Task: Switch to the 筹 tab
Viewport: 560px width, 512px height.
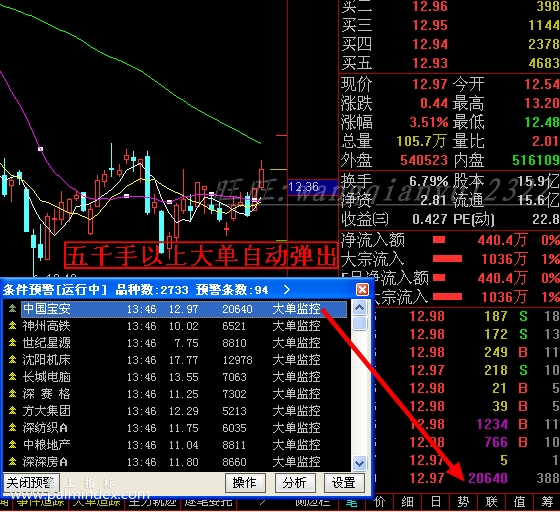Action: coord(547,502)
